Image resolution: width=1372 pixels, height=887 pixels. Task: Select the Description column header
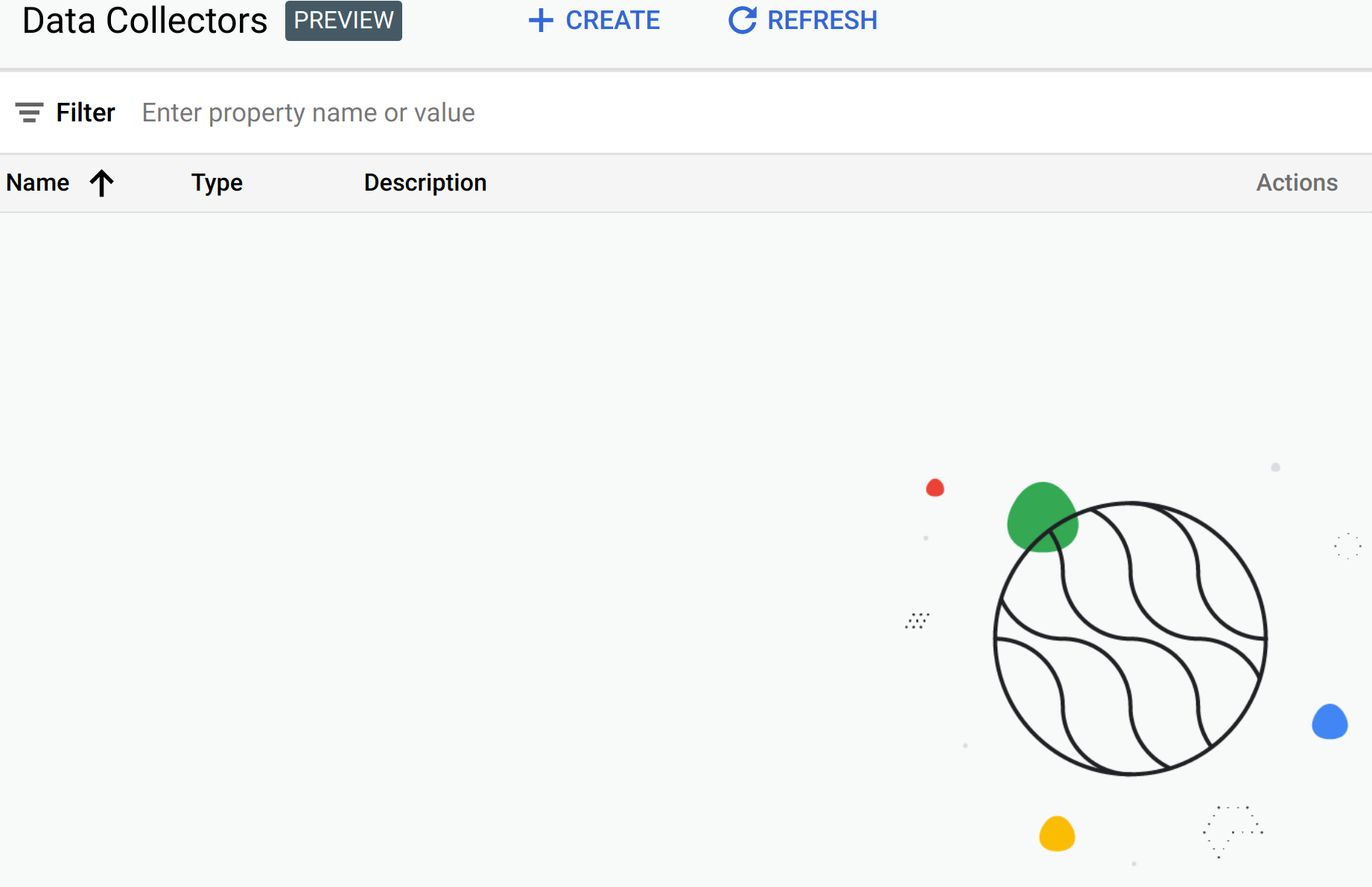(425, 182)
